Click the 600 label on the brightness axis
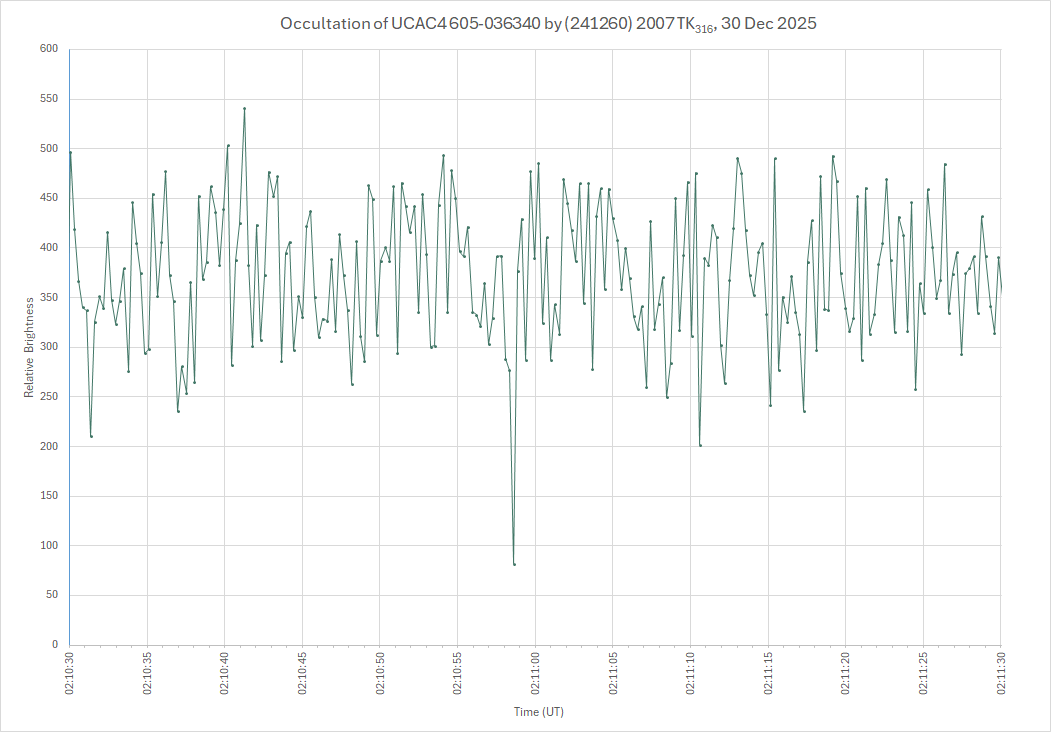Image resolution: width=1051 pixels, height=732 pixels. click(x=49, y=49)
